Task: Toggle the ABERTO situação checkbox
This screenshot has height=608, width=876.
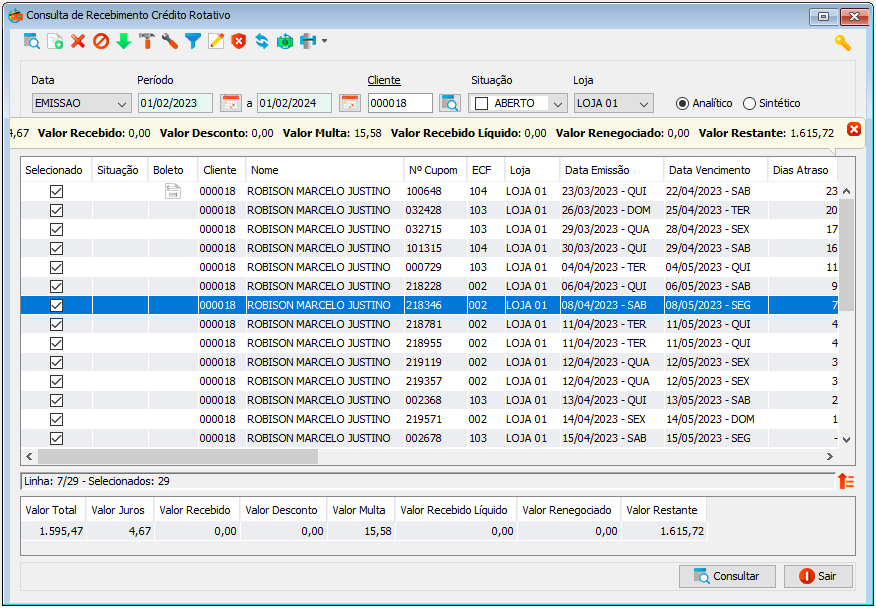Action: 481,103
